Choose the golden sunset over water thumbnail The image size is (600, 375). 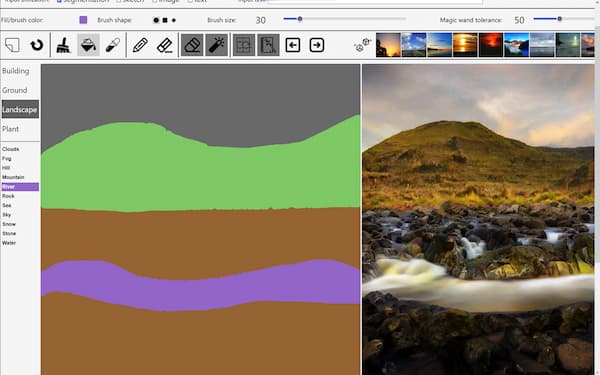point(465,45)
